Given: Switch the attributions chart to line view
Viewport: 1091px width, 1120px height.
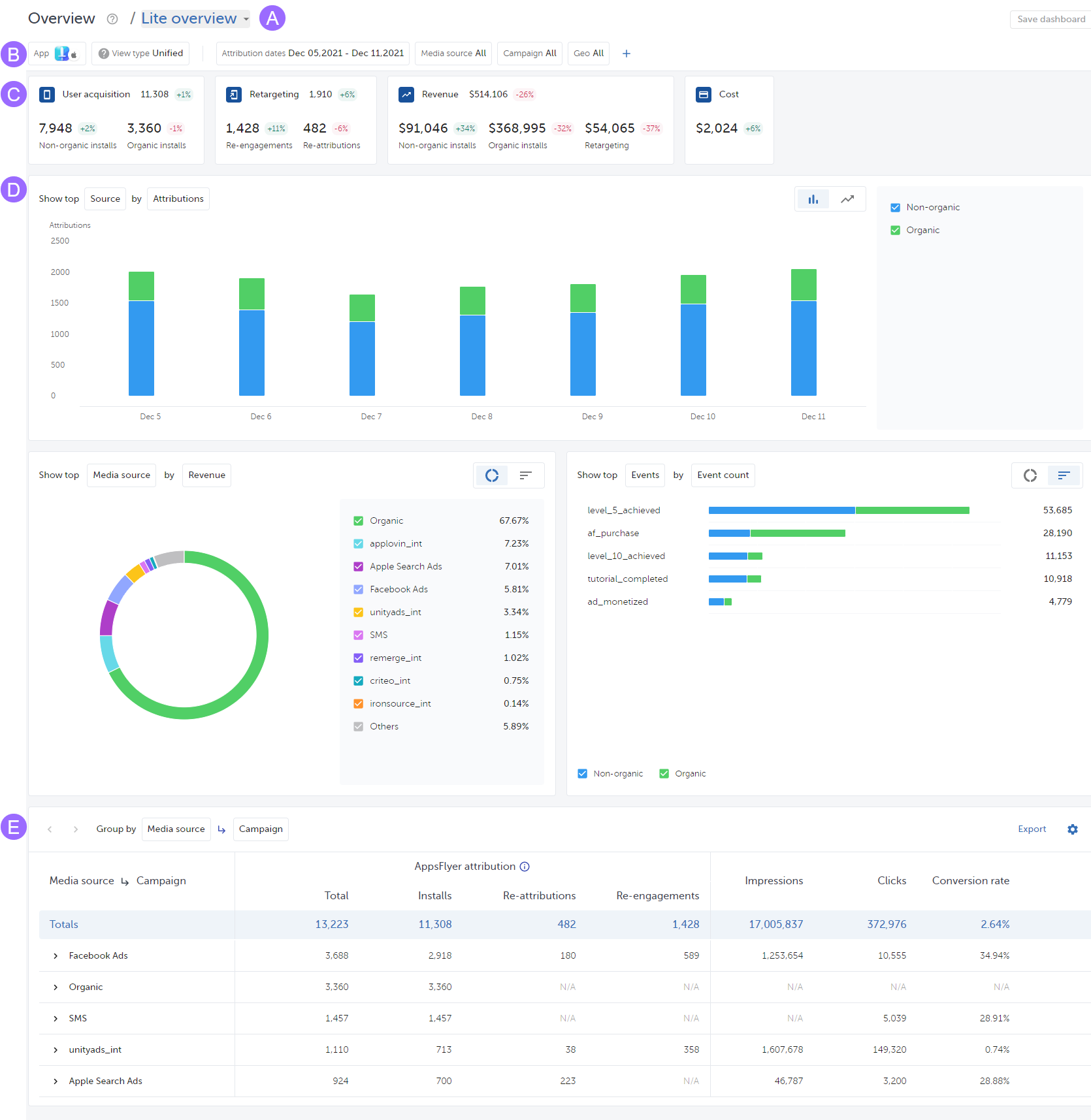Looking at the screenshot, I should pos(847,199).
